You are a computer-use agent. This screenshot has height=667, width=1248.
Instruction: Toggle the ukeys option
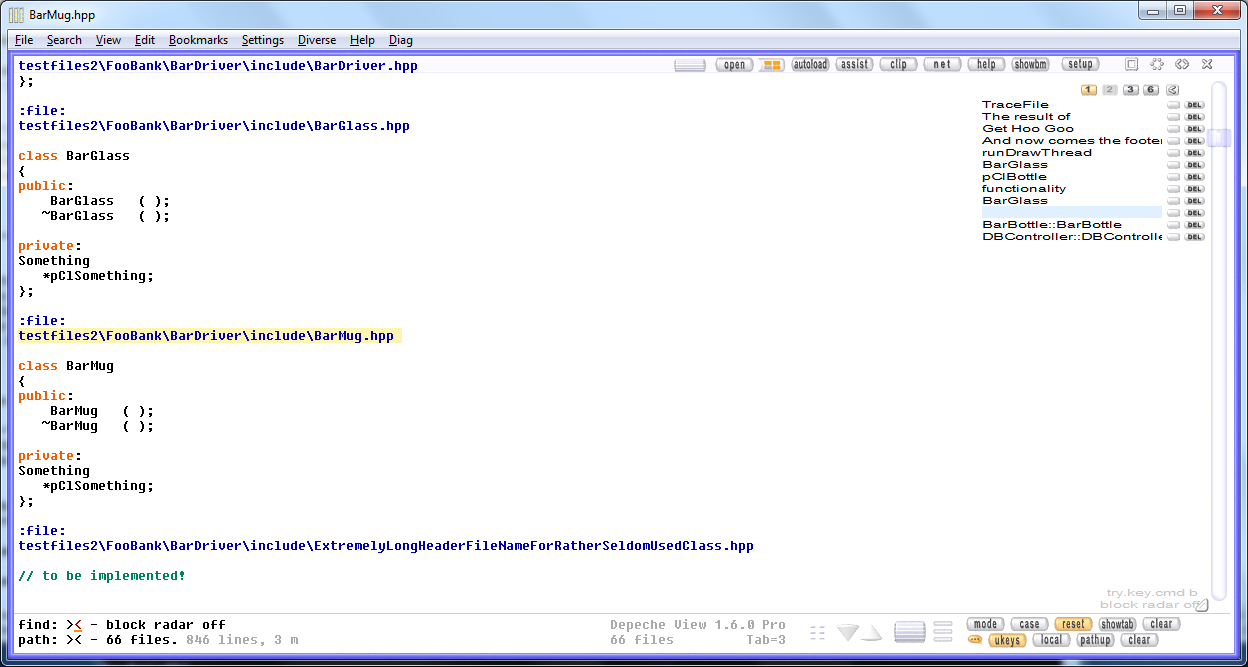pos(1007,640)
